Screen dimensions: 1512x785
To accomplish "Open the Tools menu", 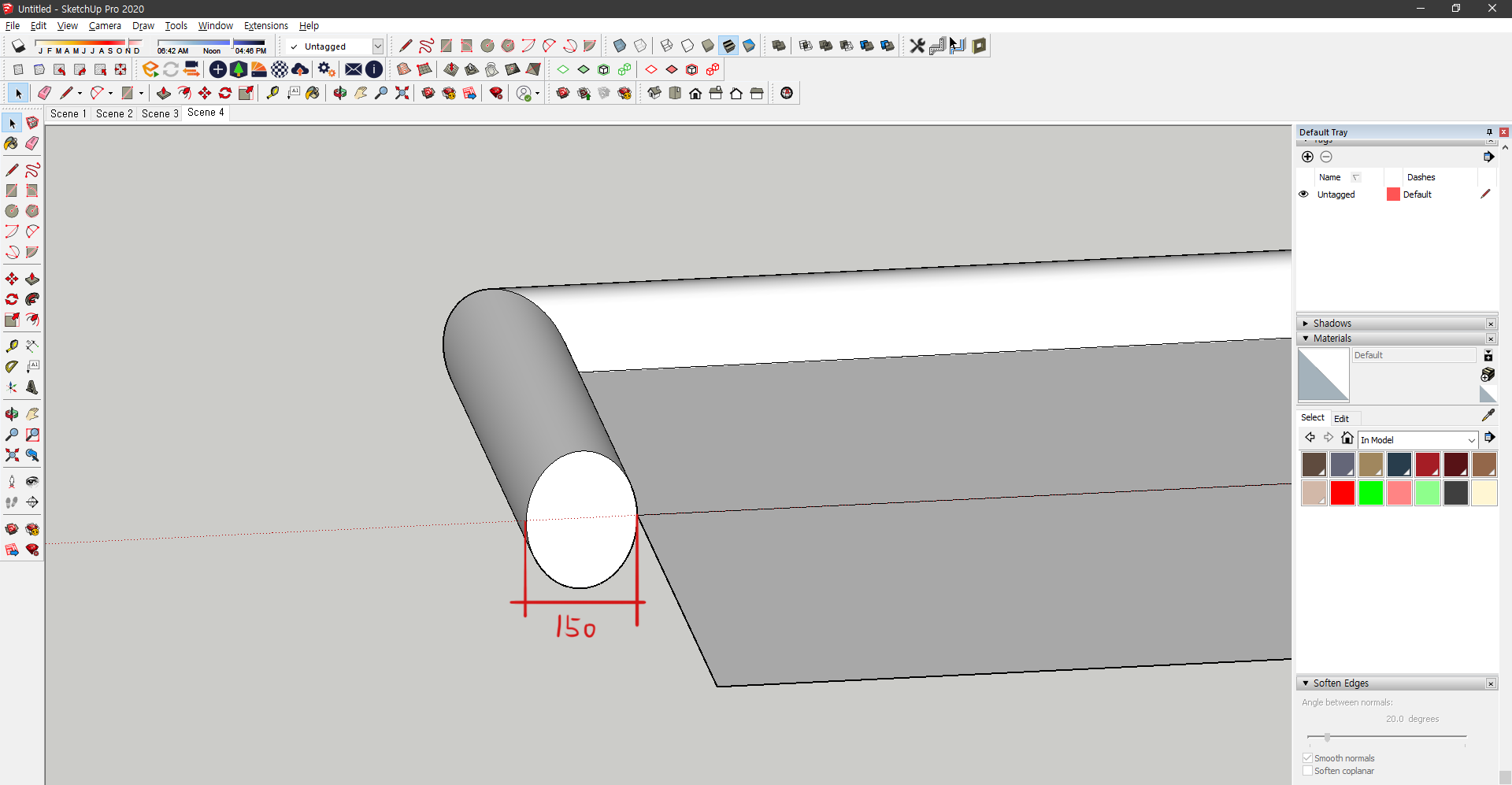I will pos(176,26).
